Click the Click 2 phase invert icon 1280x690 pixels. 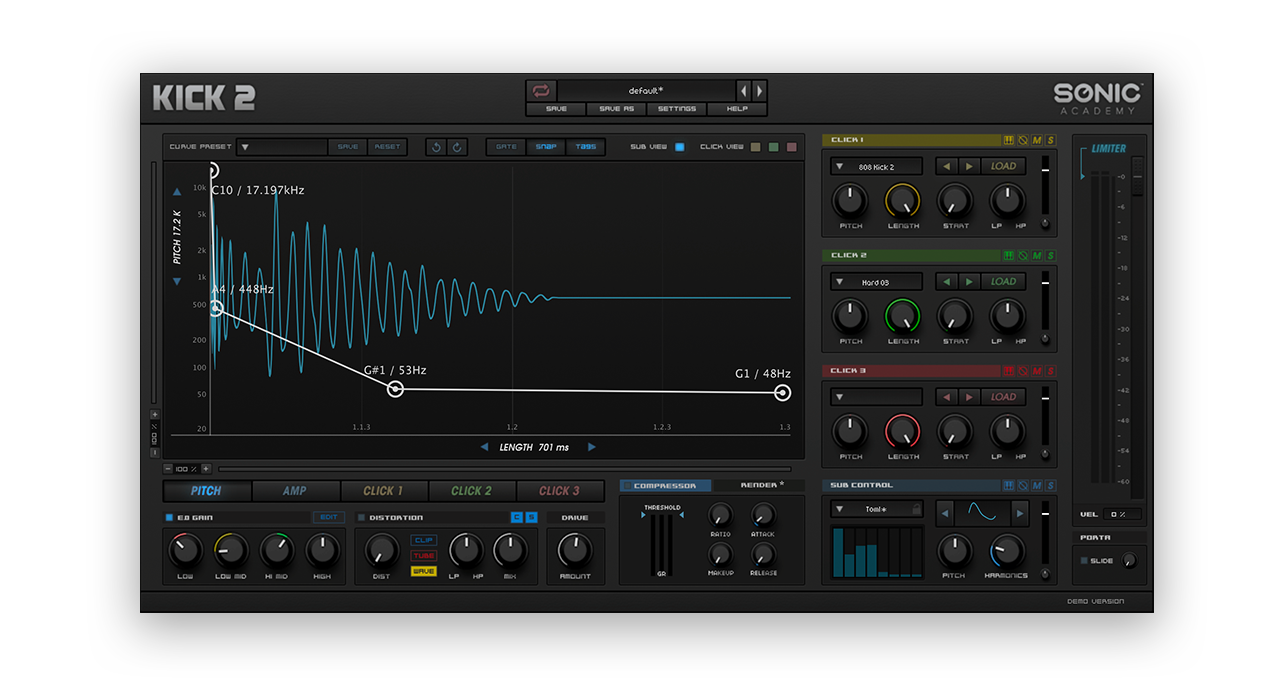pos(1022,256)
